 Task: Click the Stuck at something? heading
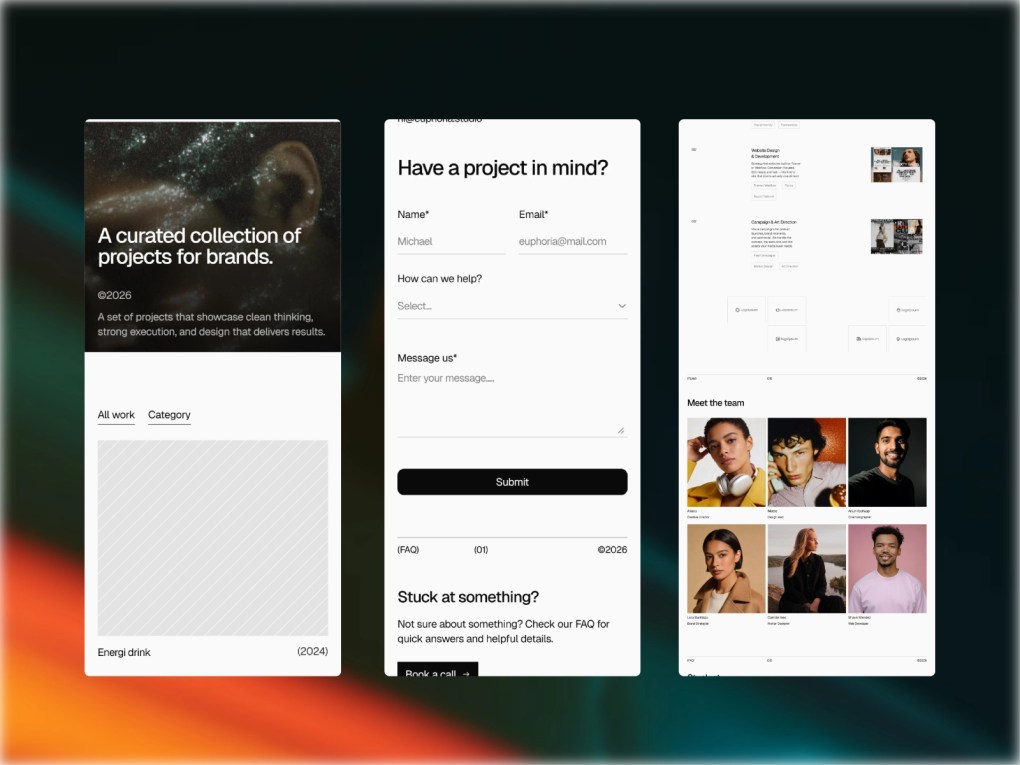coord(468,597)
